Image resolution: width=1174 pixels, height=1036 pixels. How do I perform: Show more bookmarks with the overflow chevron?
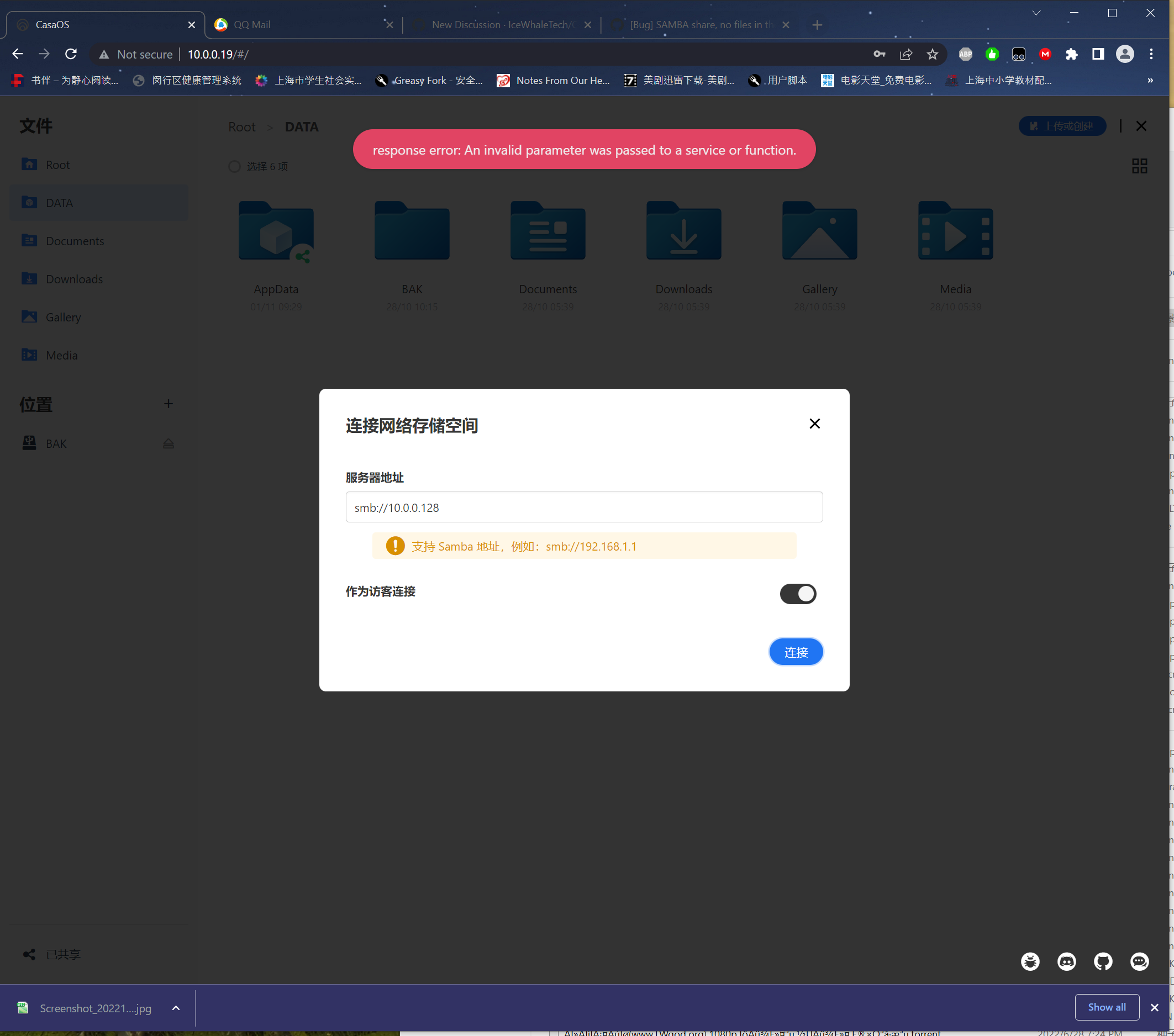(1150, 81)
